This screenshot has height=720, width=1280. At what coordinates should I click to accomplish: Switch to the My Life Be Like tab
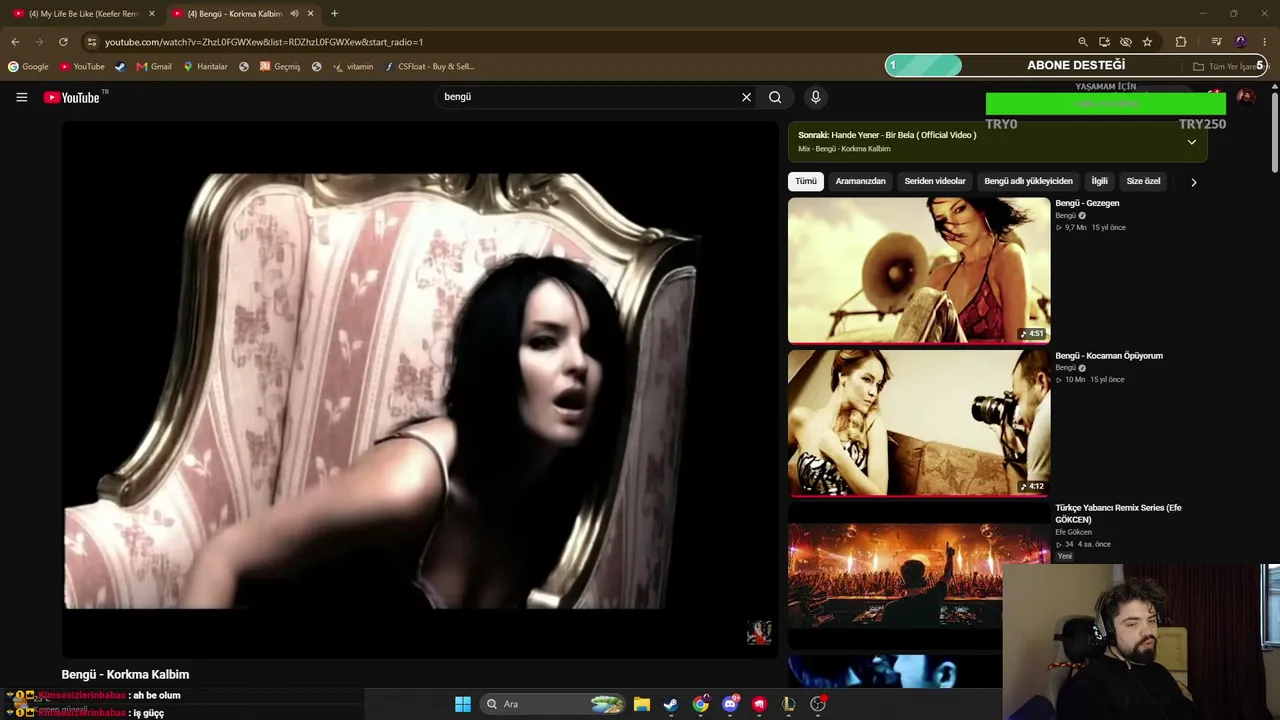tap(82, 14)
